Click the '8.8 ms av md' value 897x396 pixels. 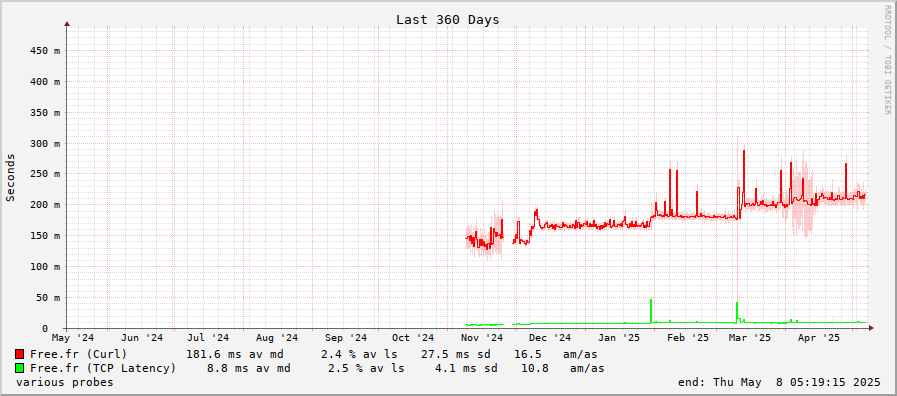(x=248, y=369)
